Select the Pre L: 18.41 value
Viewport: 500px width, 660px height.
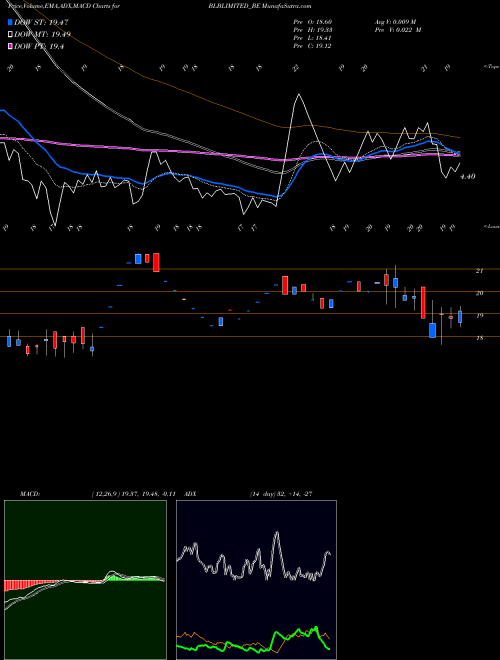point(312,38)
